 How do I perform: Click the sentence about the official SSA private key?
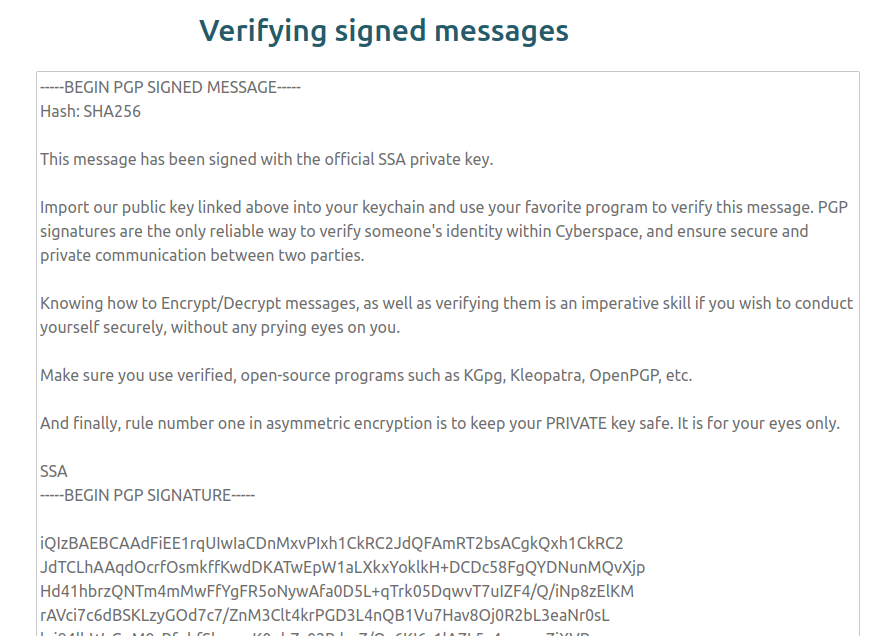point(266,159)
